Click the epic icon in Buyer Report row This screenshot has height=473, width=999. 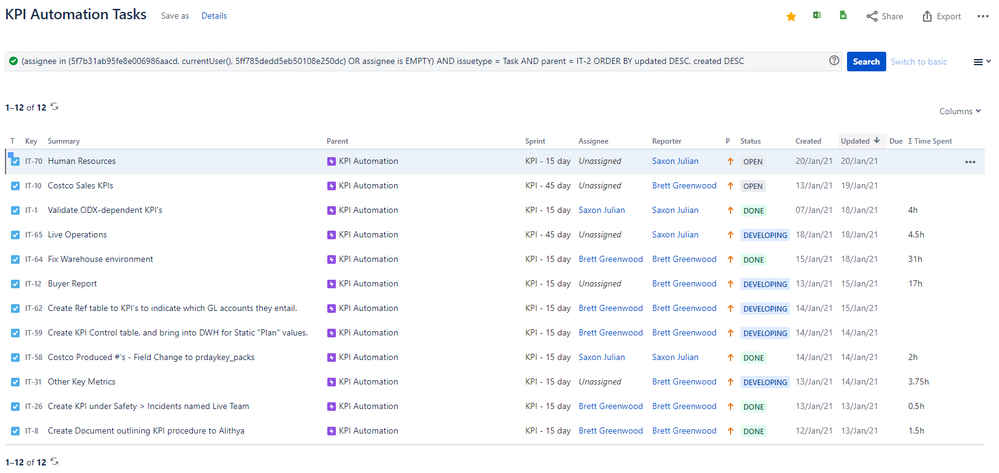(x=331, y=284)
